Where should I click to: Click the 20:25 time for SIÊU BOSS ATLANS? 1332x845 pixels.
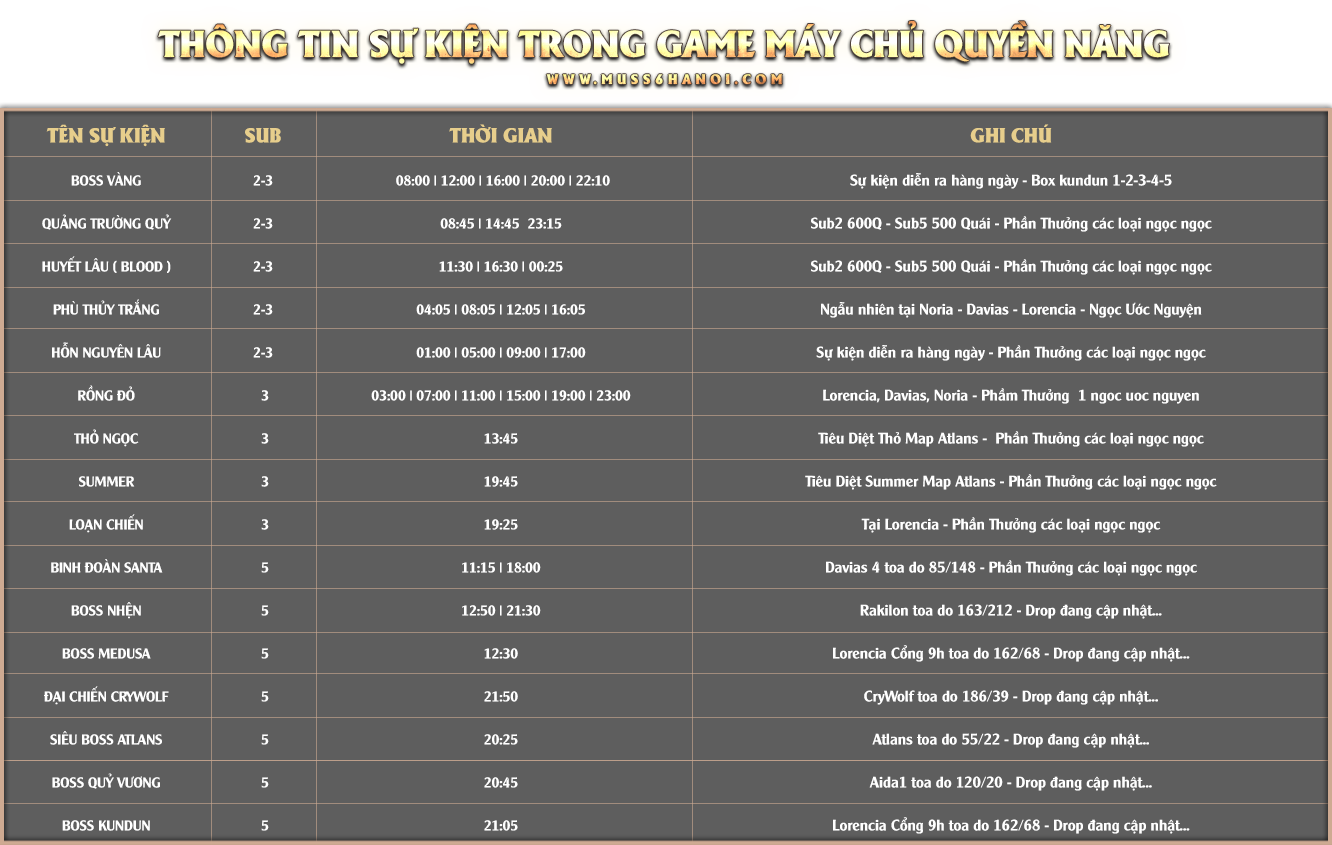(501, 740)
